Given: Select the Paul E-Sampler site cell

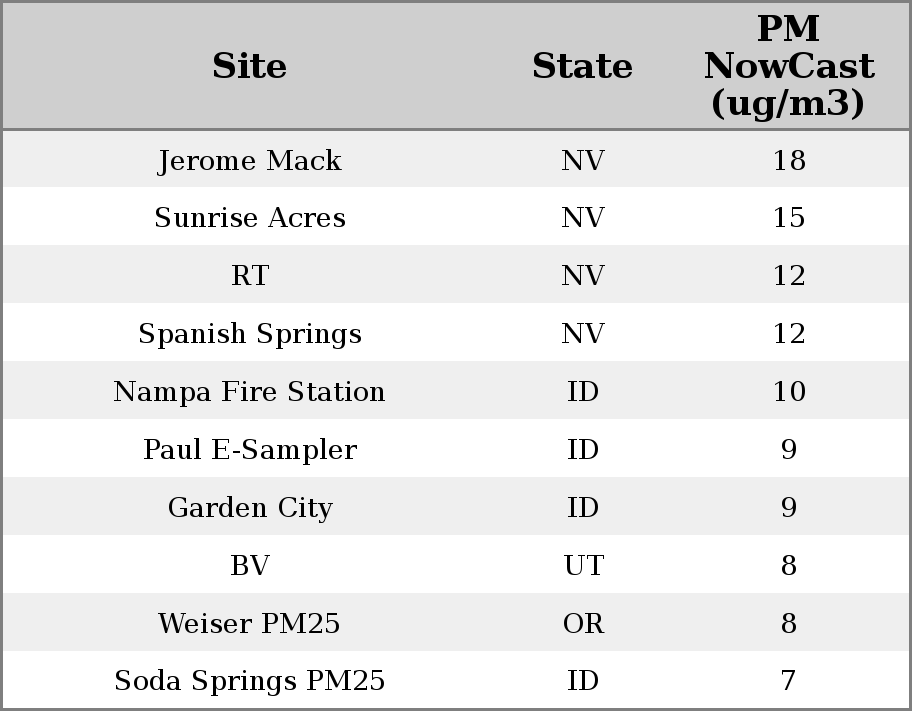Looking at the screenshot, I should coord(249,450).
